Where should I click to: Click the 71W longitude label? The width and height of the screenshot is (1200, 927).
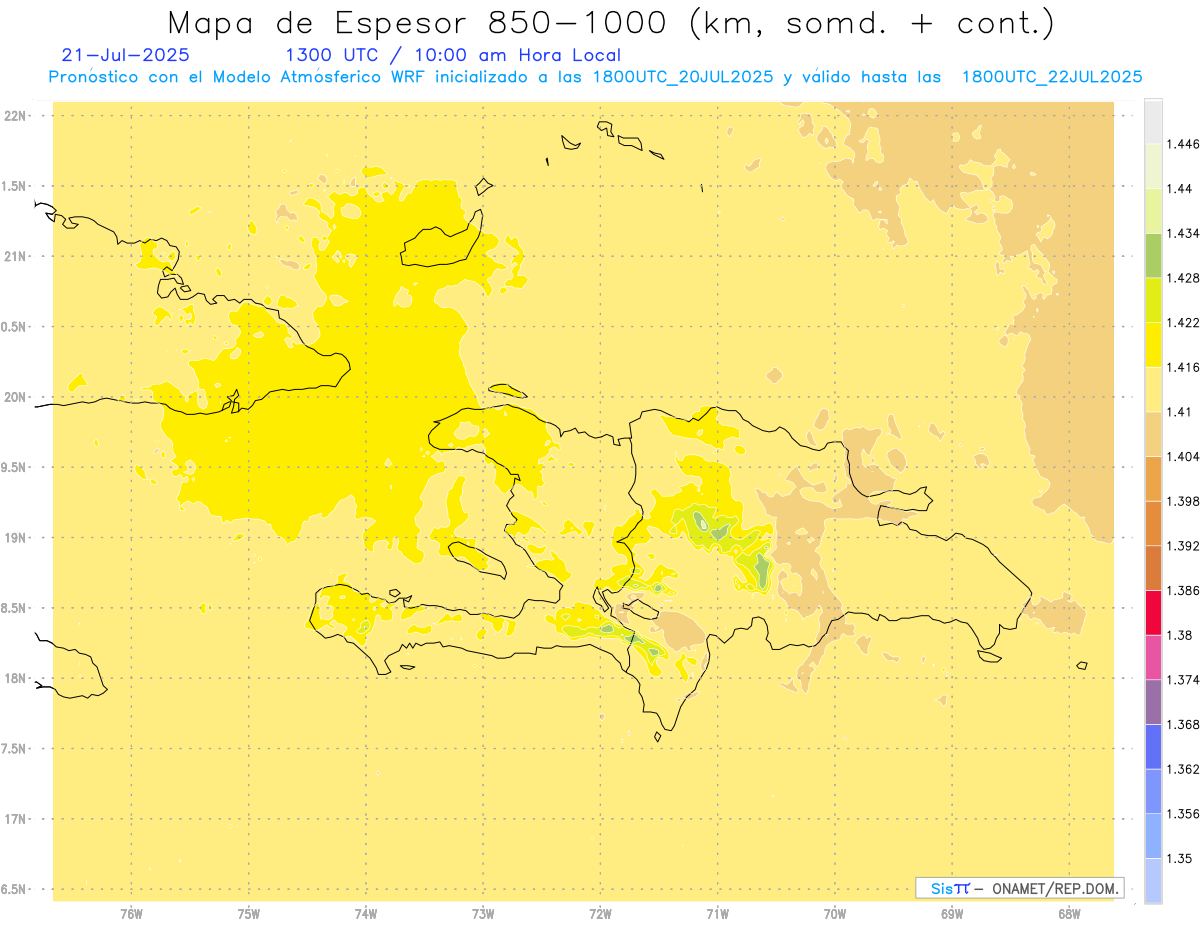717,914
